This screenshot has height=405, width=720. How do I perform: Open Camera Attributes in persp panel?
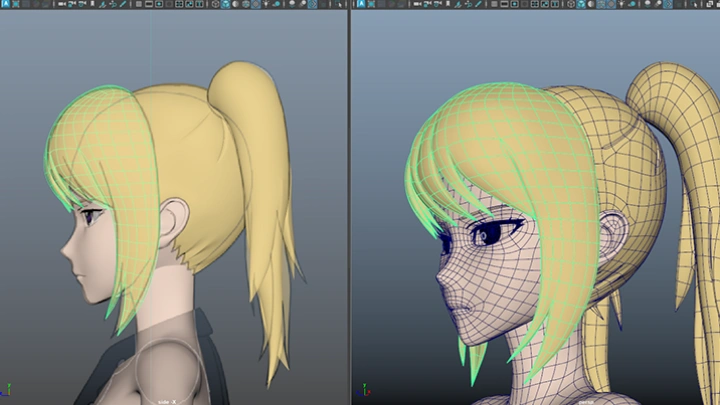[x=438, y=4]
